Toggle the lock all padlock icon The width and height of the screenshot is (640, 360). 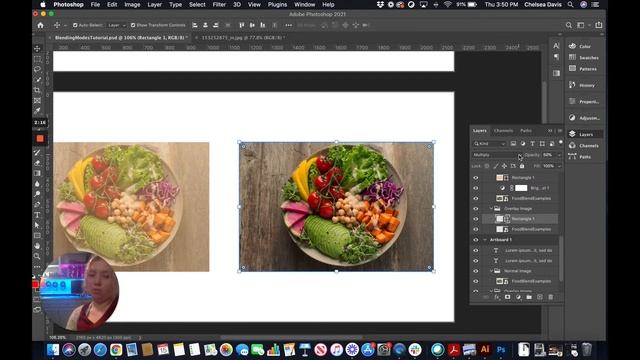pyautogui.click(x=522, y=166)
